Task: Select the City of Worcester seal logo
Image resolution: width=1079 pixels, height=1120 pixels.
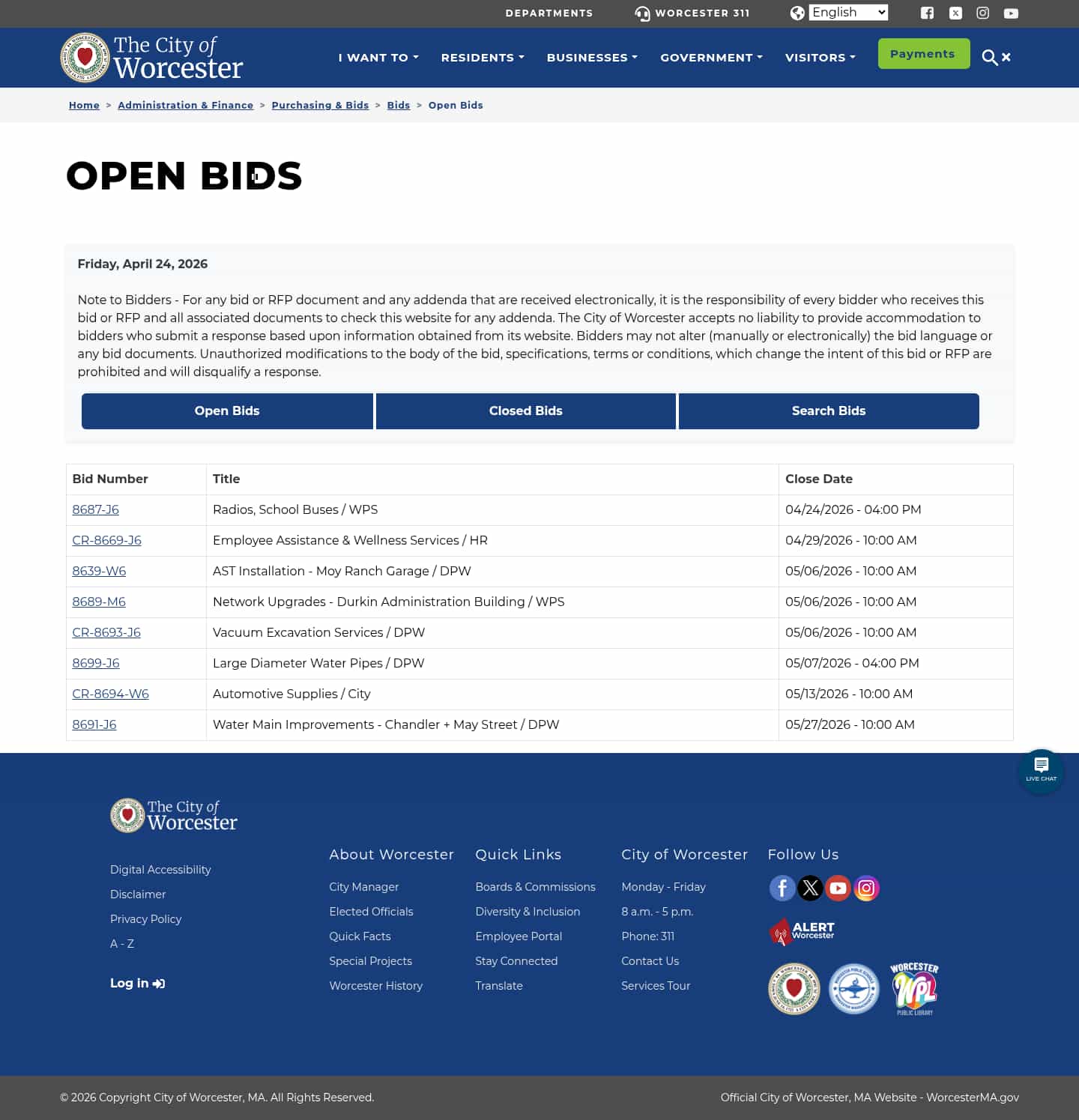Action: [794, 989]
